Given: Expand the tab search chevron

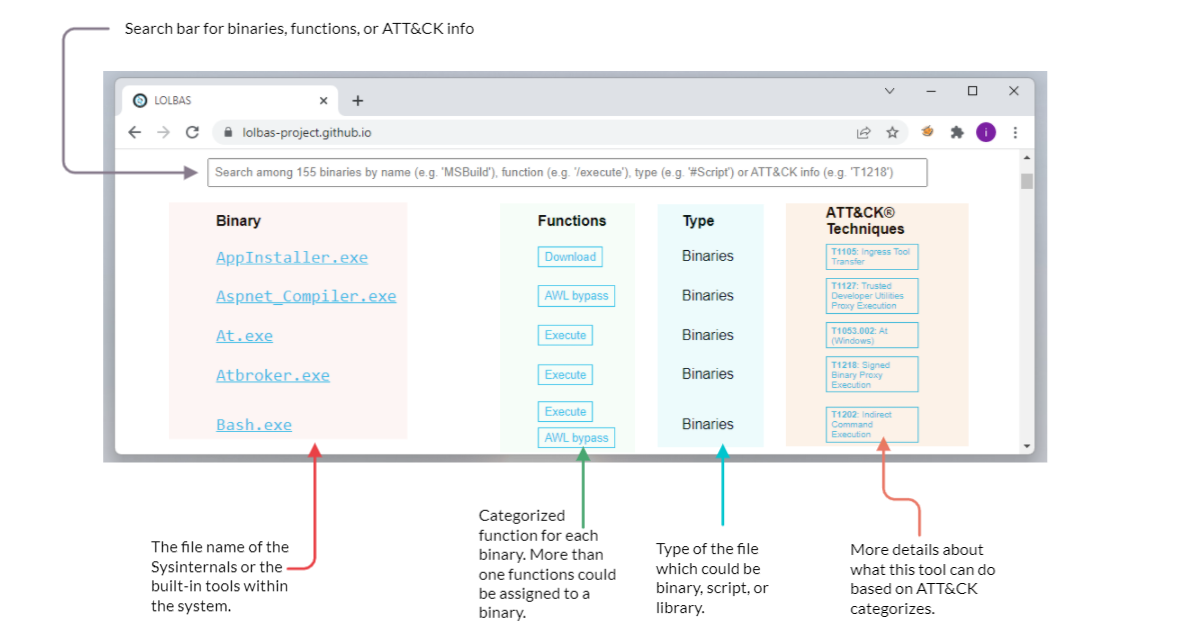Looking at the screenshot, I should (889, 91).
